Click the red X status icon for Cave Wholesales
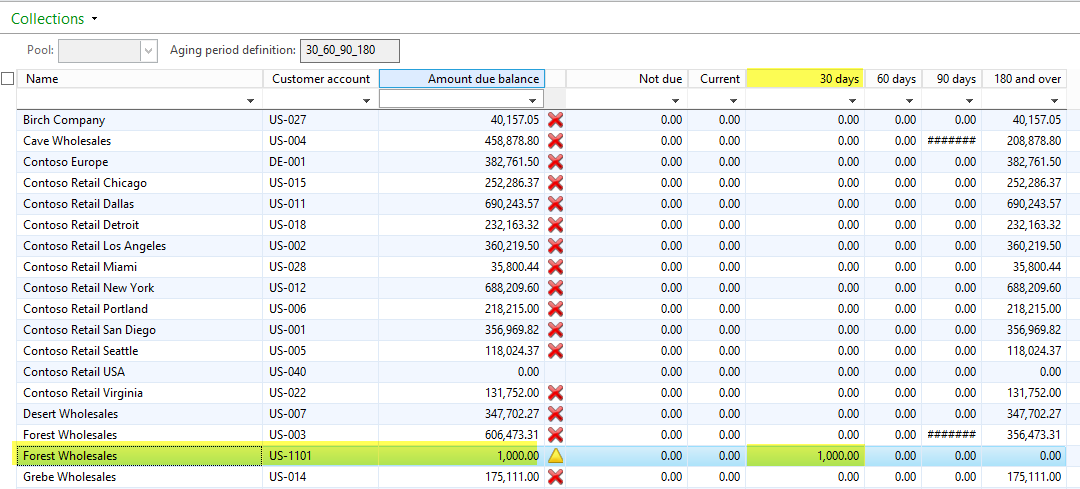Screen dimensions: 1080x489 [556, 141]
